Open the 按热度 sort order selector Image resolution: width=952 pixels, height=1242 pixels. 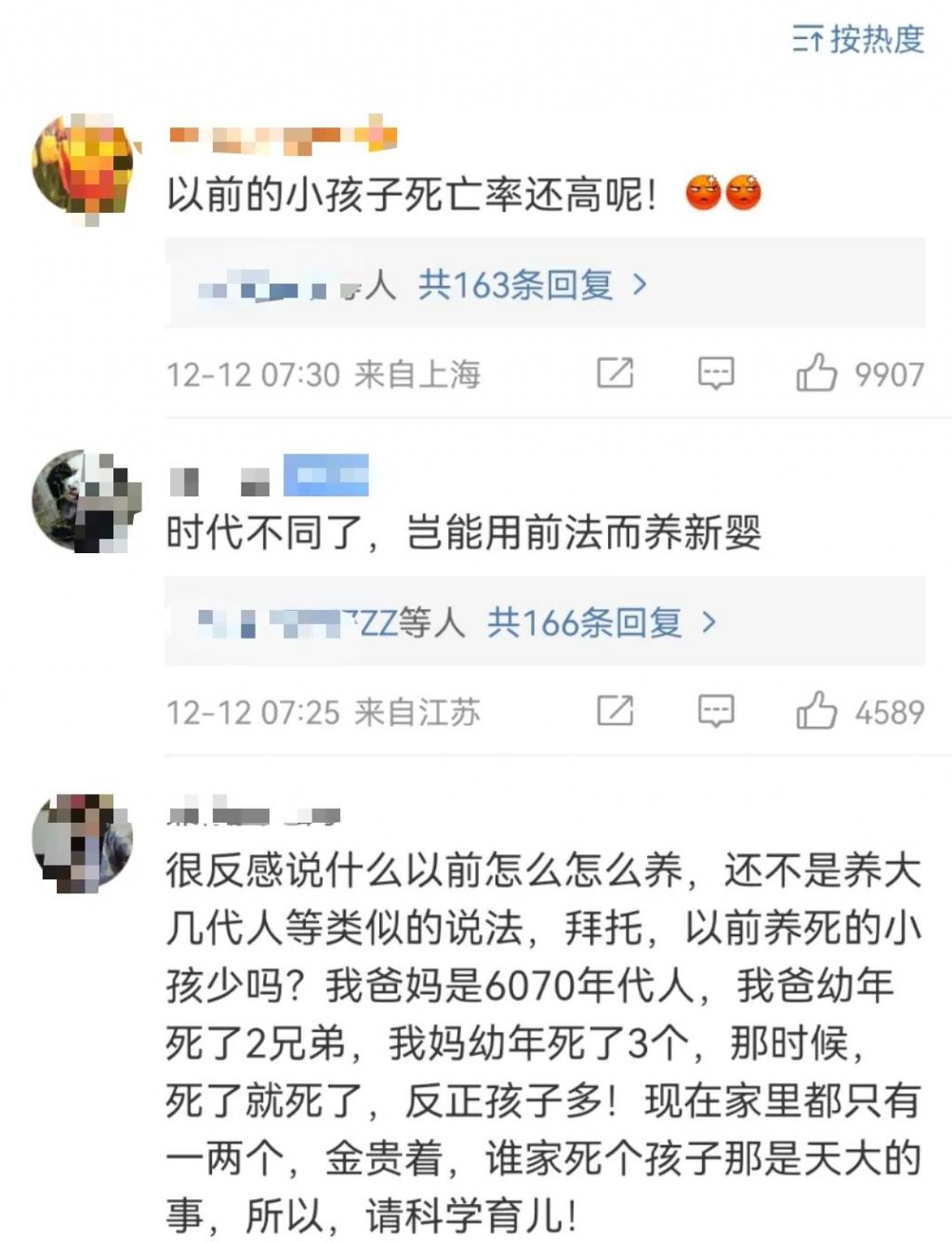(858, 39)
